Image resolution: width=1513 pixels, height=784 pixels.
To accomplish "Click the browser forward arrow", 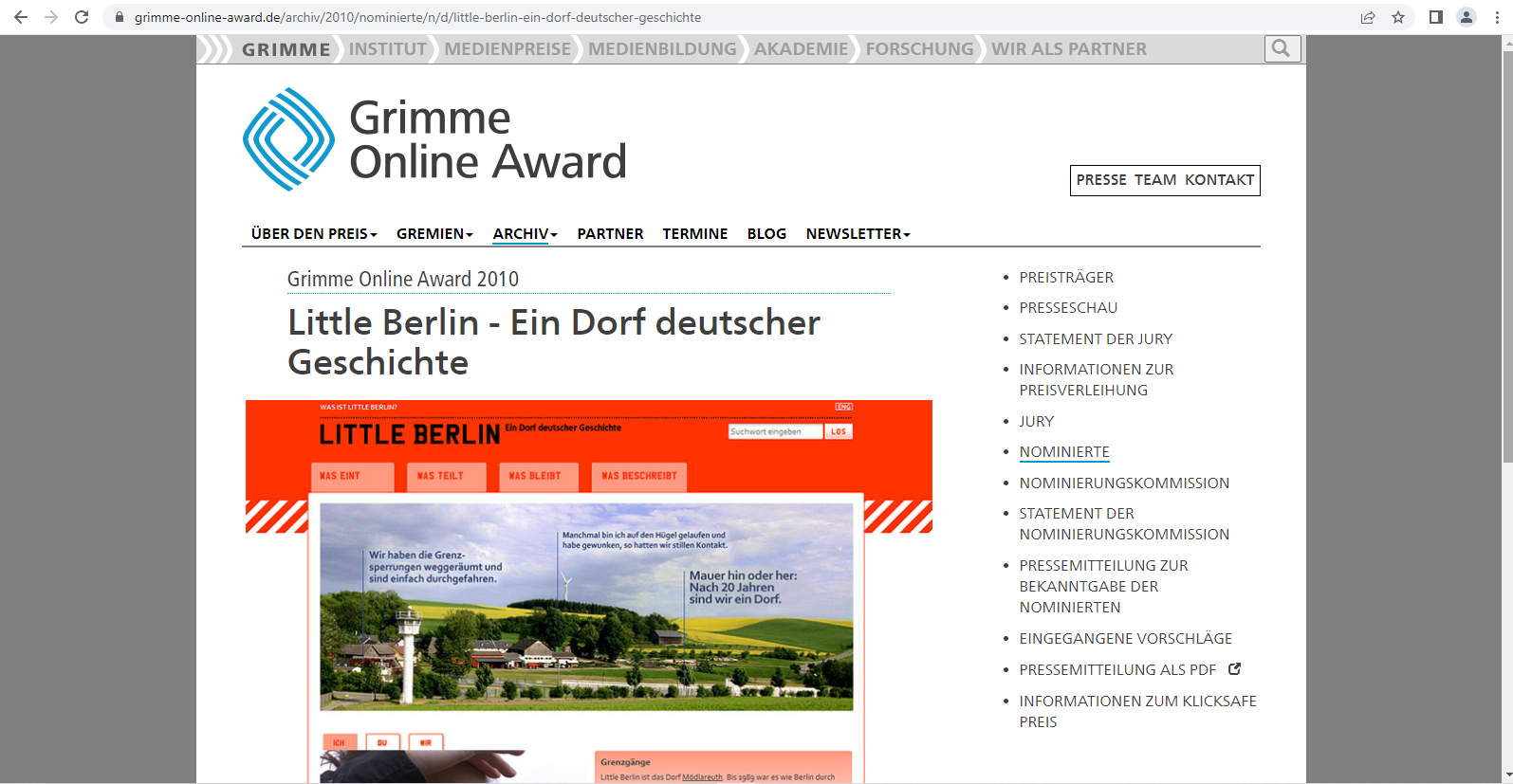I will [51, 17].
